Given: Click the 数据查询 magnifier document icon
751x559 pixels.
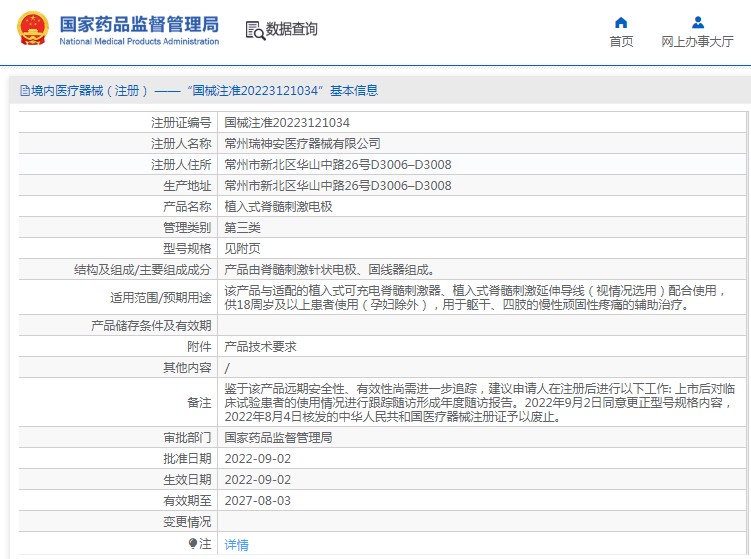Looking at the screenshot, I should coord(255,30).
